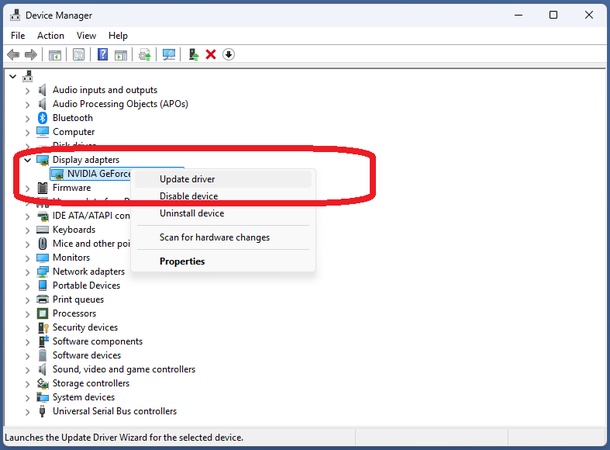The width and height of the screenshot is (610, 450).
Task: Choose Update driver from the context menu
Action: [x=187, y=179]
